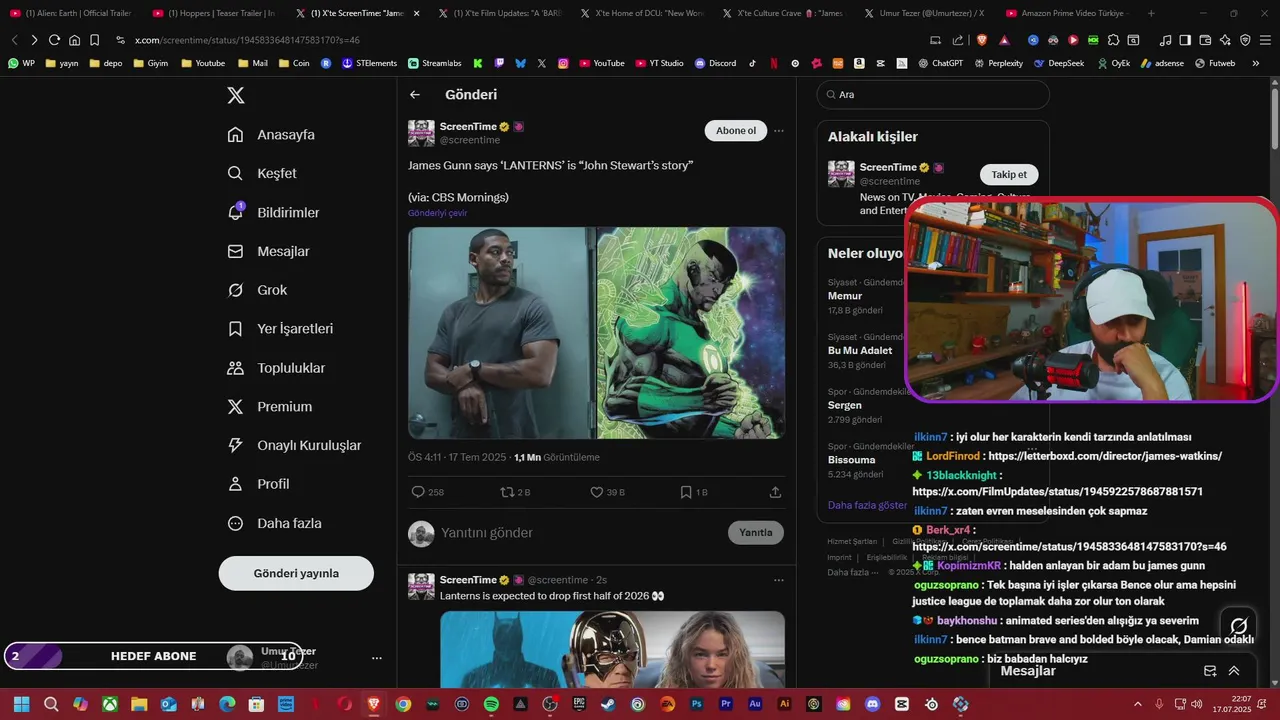Click the Yanıtla reply button
Viewport: 1280px width, 720px height.
click(x=756, y=533)
